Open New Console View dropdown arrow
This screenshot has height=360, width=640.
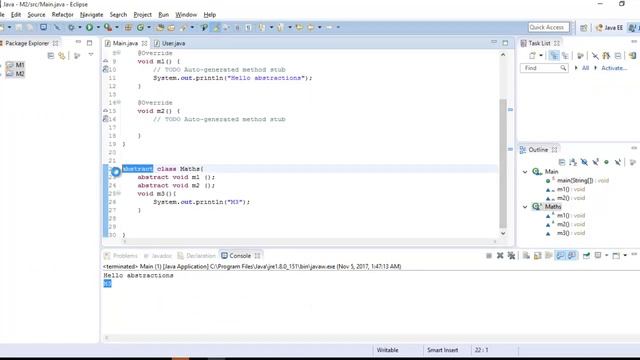tap(625, 256)
